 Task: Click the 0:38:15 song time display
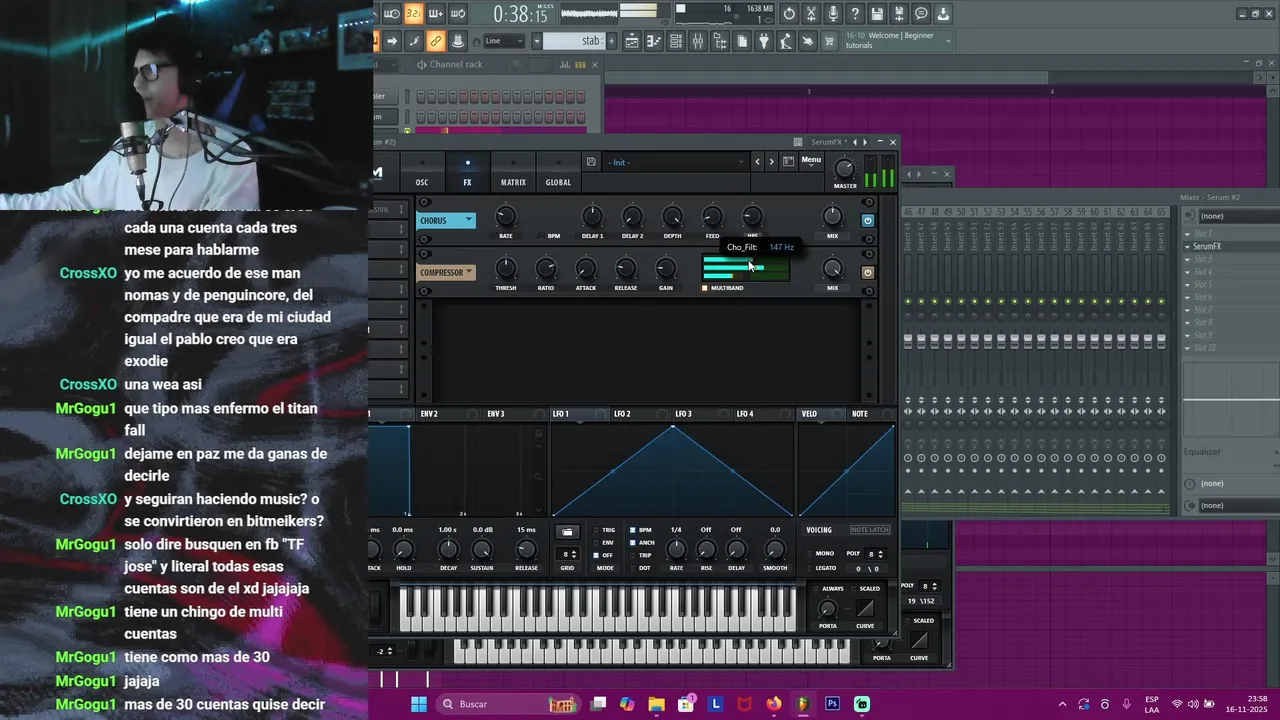pyautogui.click(x=520, y=14)
